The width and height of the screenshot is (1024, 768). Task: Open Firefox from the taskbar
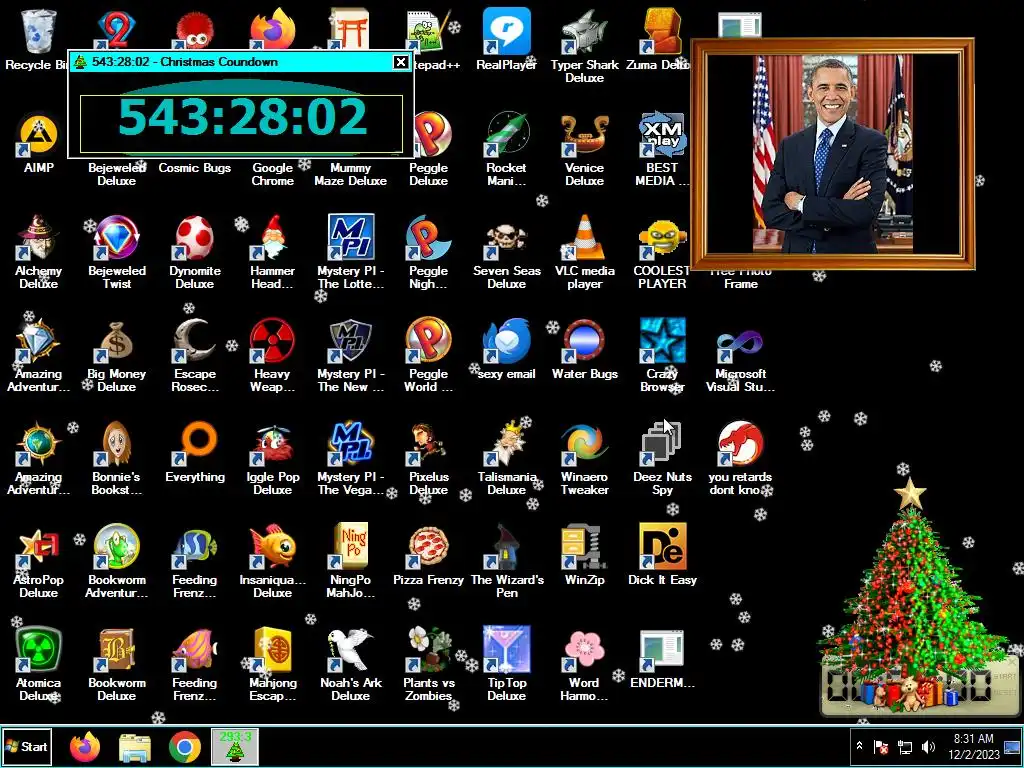click(x=85, y=746)
